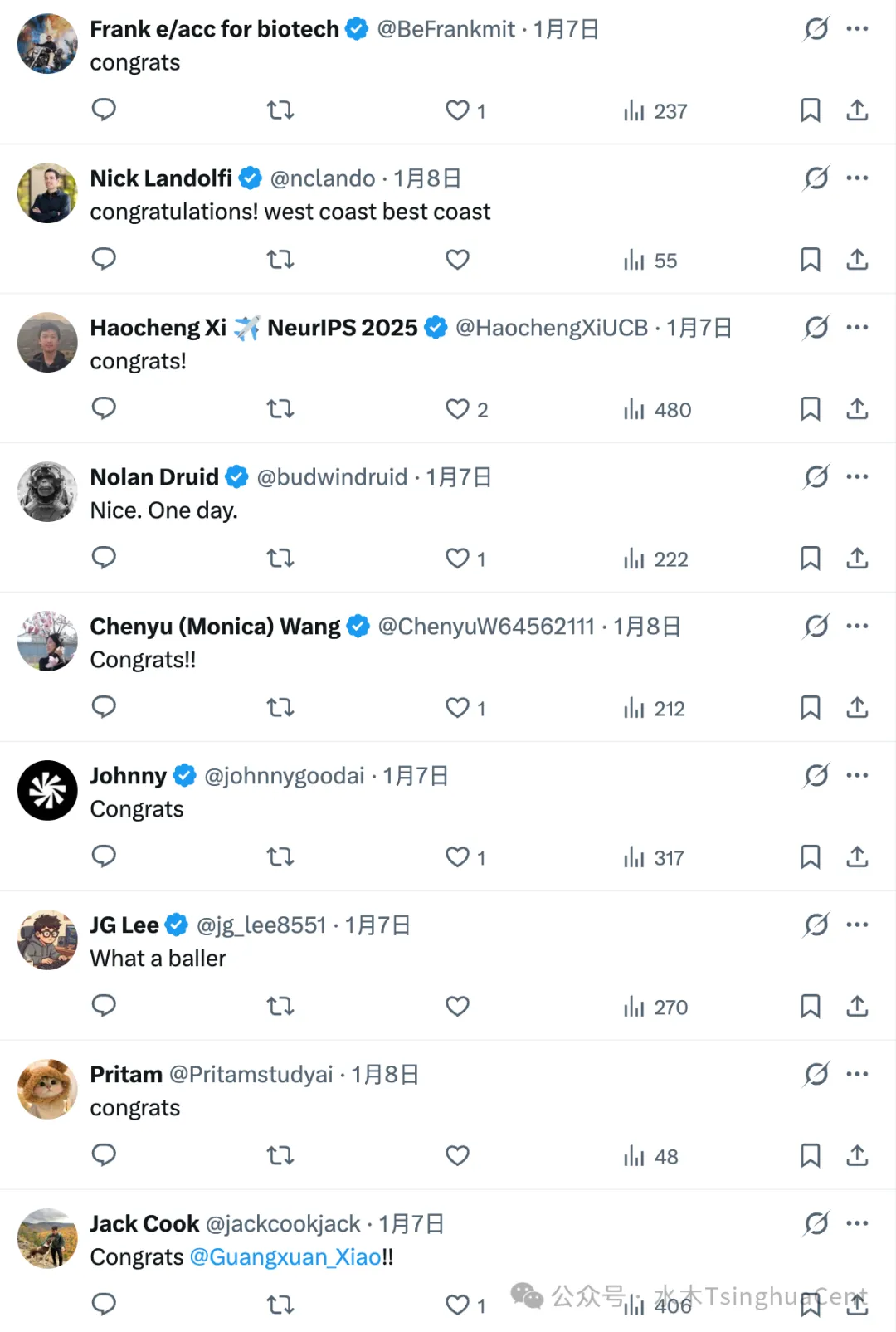
Task: Share Nolan Druid's tweet
Action: (x=857, y=559)
